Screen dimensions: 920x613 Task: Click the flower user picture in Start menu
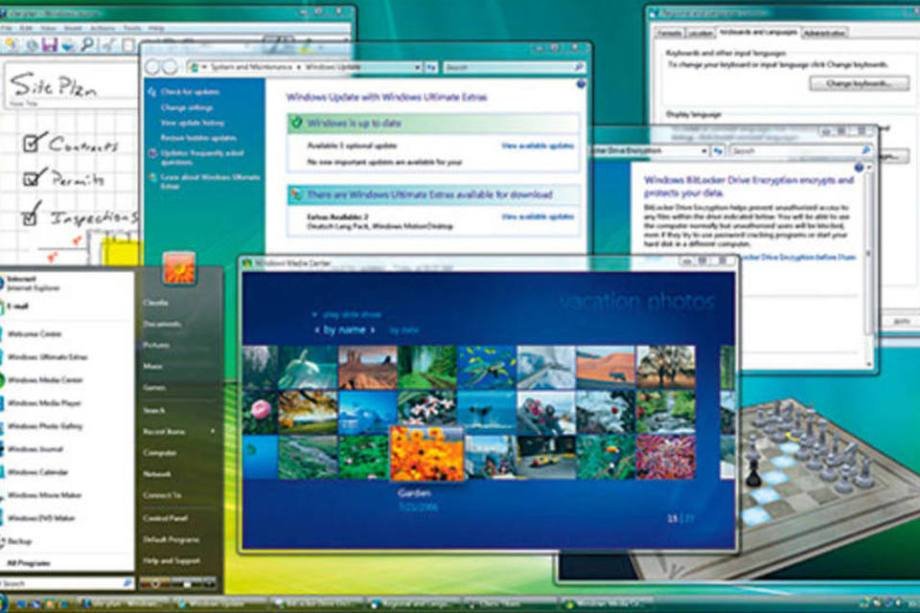[x=179, y=269]
